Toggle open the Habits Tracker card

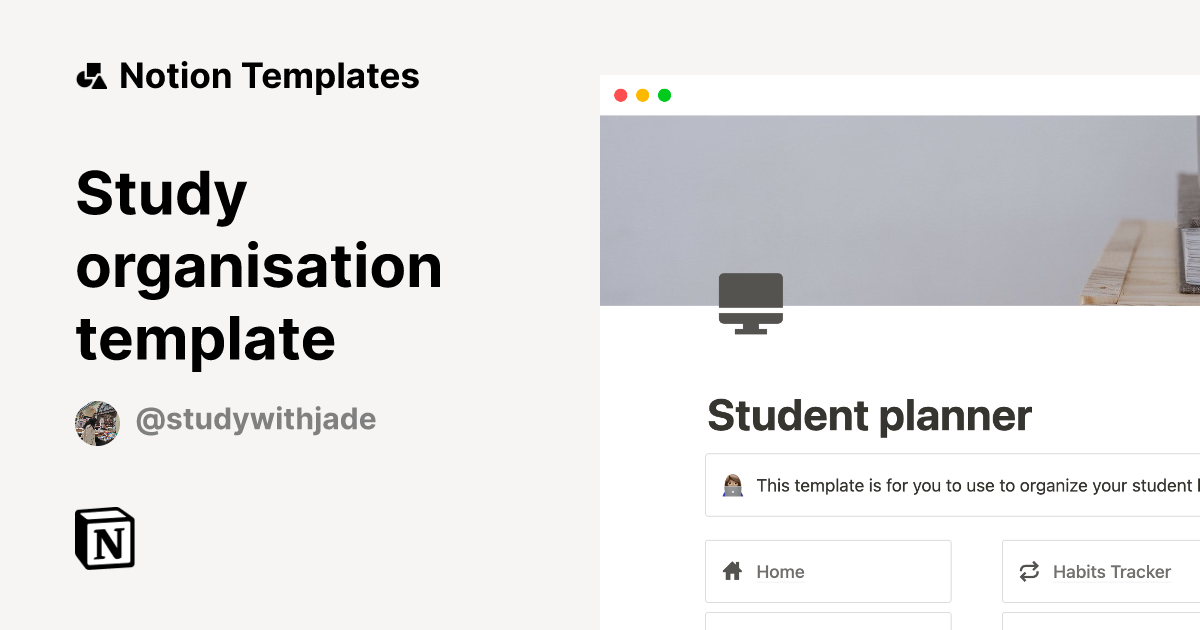tap(1110, 571)
